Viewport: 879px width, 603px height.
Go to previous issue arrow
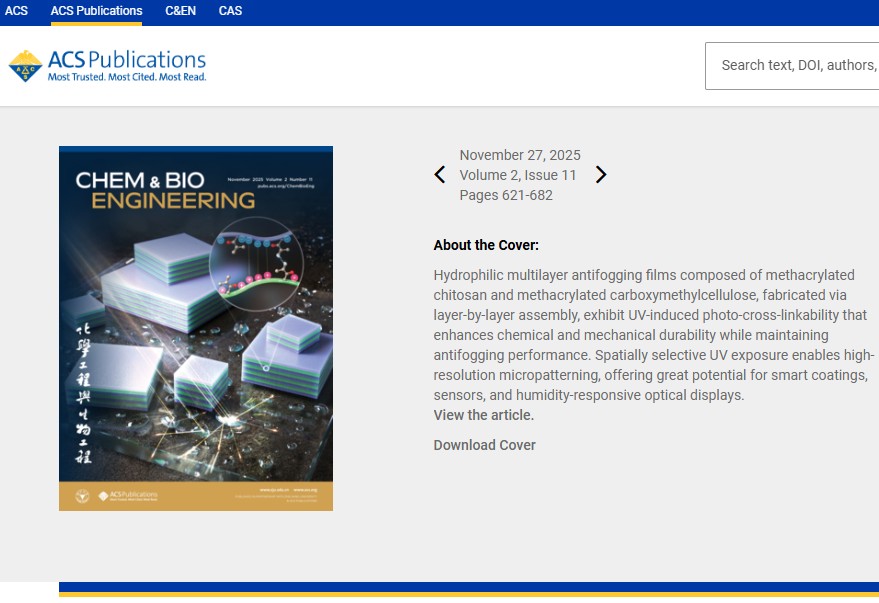pos(440,175)
